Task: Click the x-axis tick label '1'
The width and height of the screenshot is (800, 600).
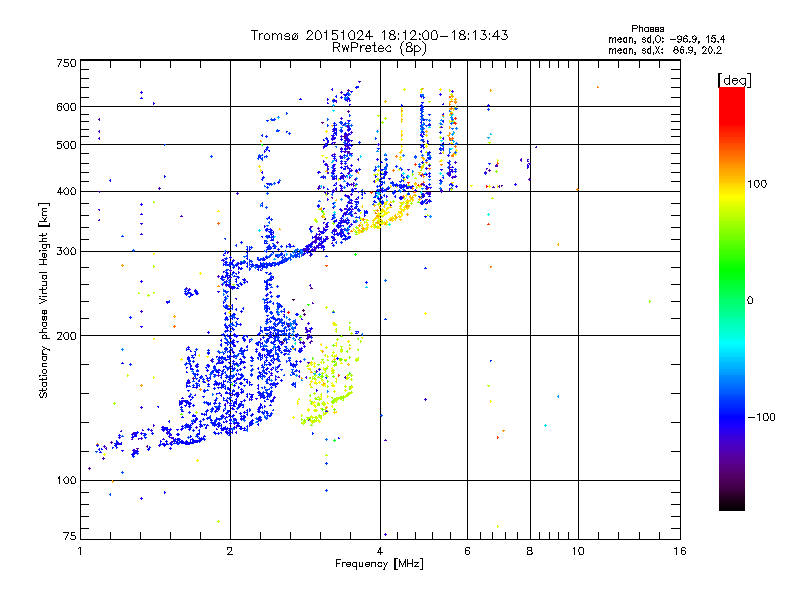Action: pyautogui.click(x=80, y=551)
